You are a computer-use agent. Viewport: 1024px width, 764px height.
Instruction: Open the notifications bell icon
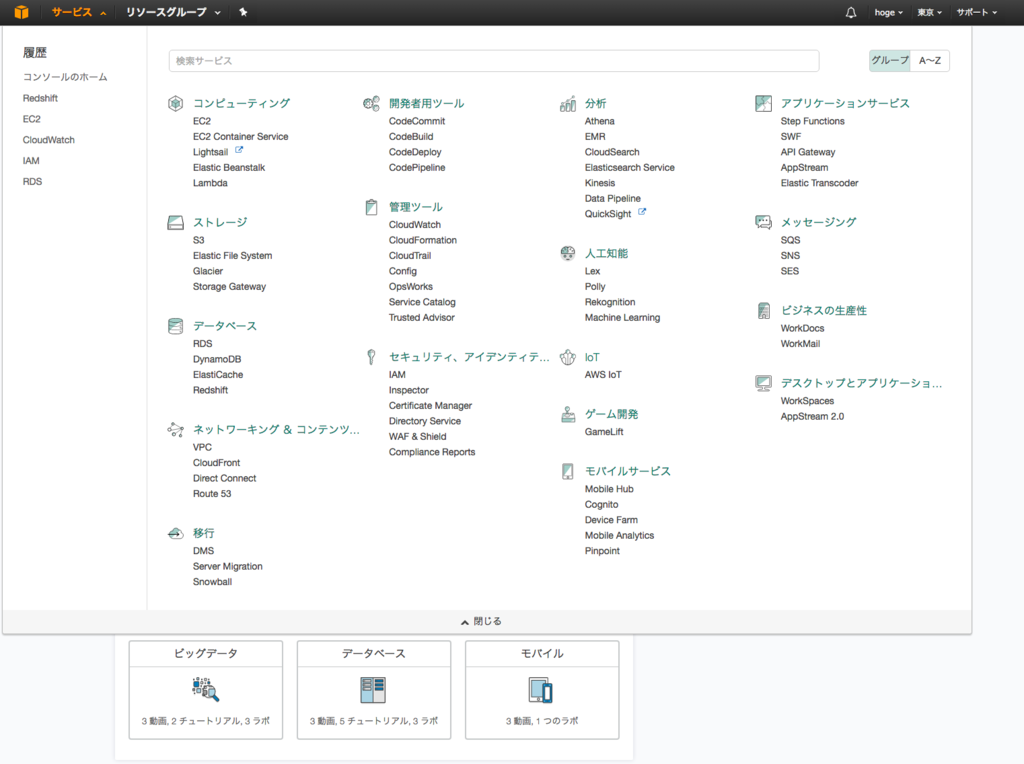(x=850, y=12)
